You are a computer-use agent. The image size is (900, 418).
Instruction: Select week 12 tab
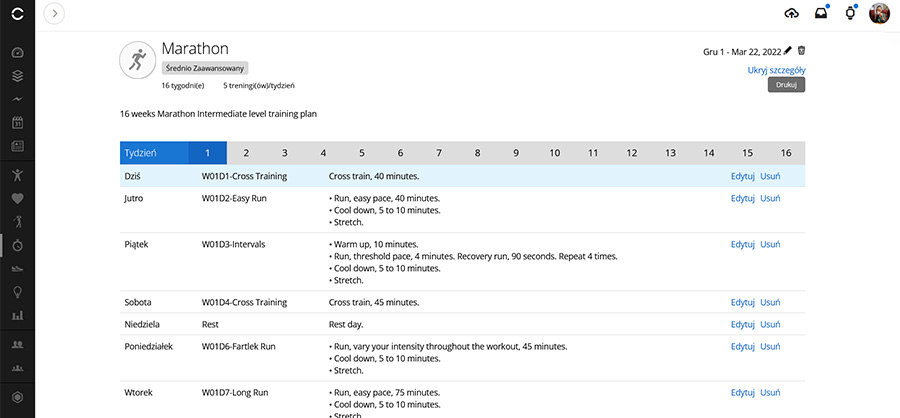(632, 153)
